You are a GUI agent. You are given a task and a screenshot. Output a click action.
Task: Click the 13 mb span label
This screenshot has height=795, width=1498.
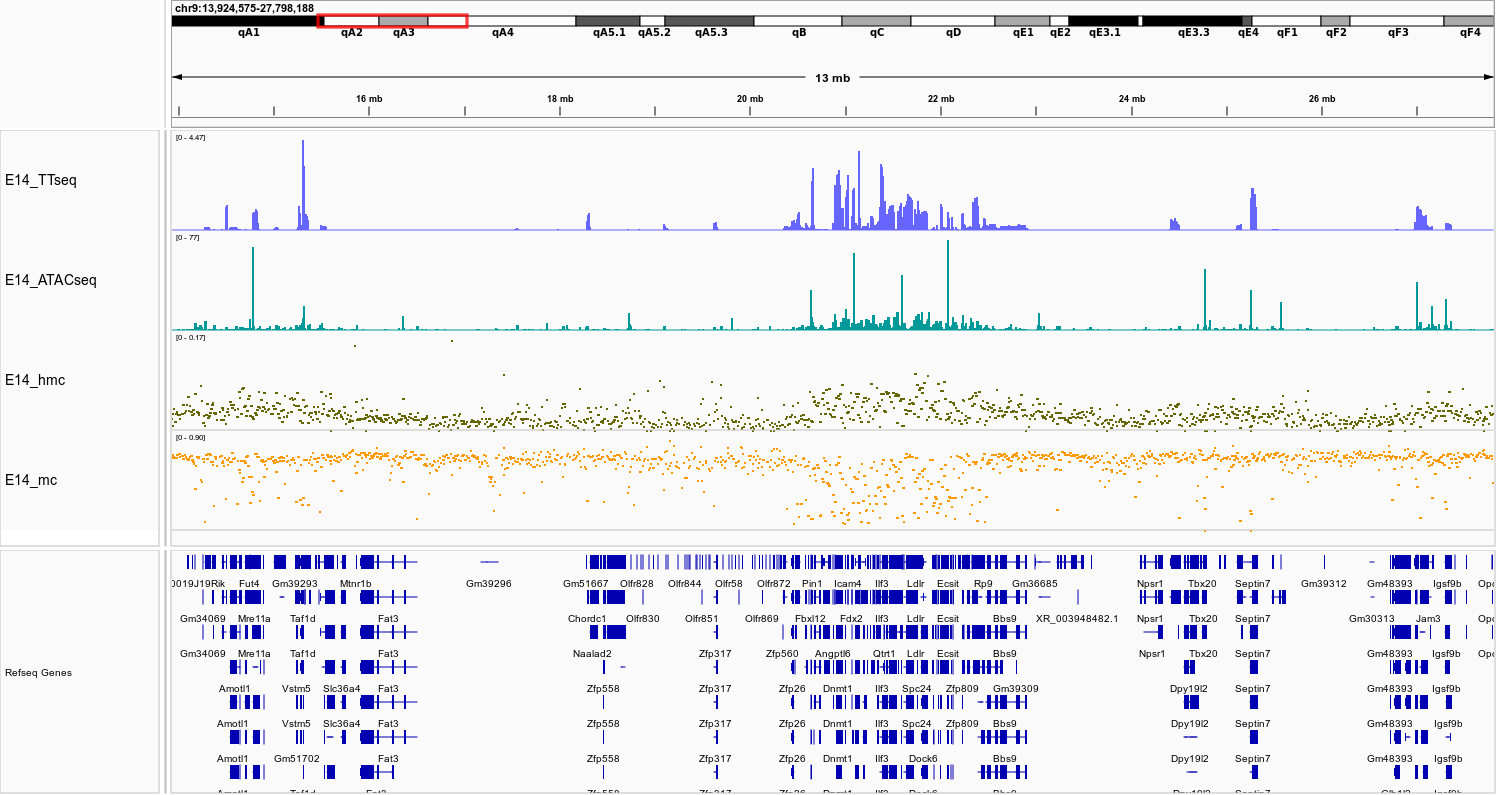[x=832, y=78]
